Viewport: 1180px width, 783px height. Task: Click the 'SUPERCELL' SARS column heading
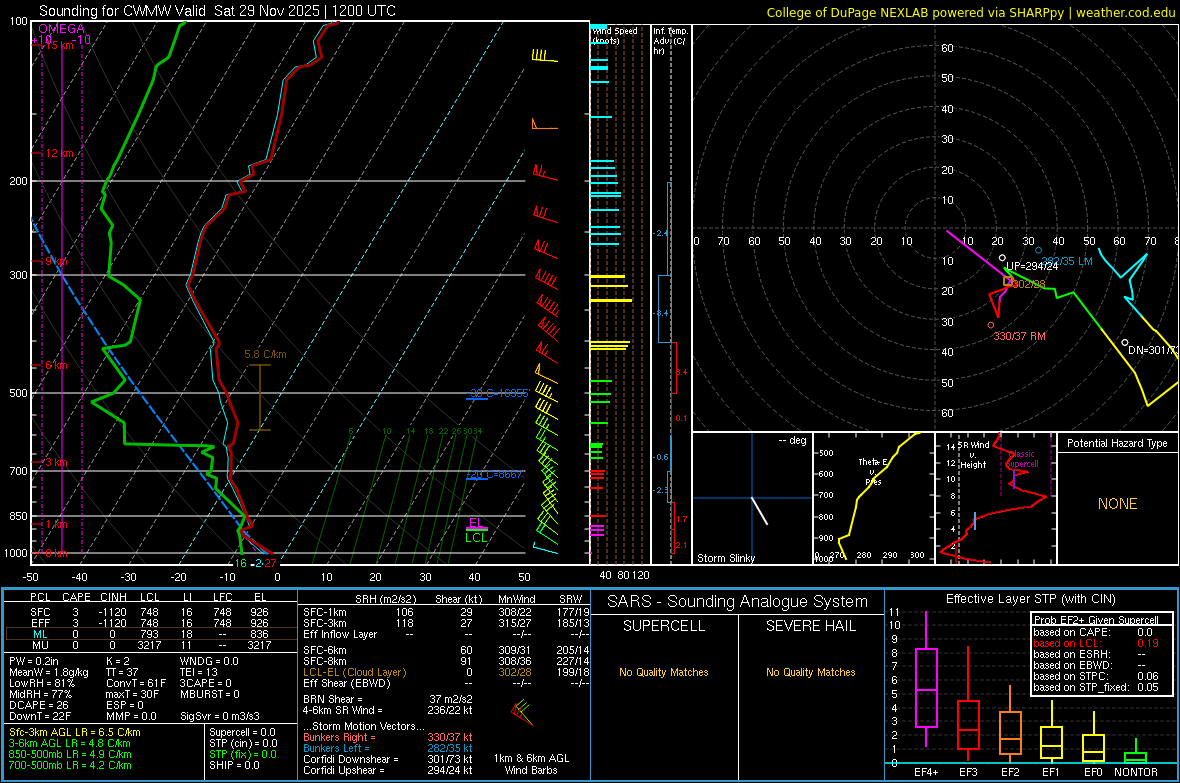pos(664,626)
